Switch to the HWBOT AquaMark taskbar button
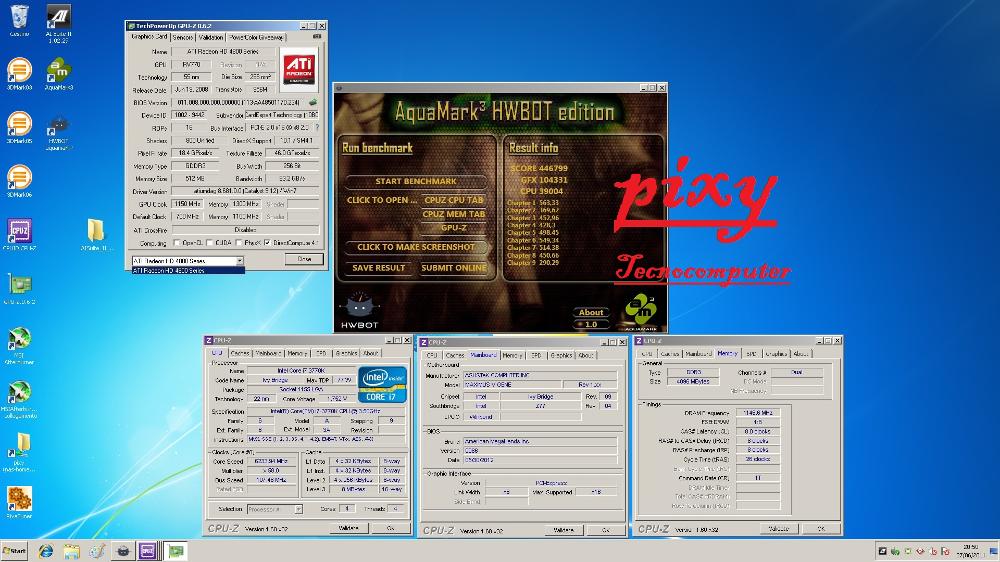1000x562 pixels. tap(122, 551)
